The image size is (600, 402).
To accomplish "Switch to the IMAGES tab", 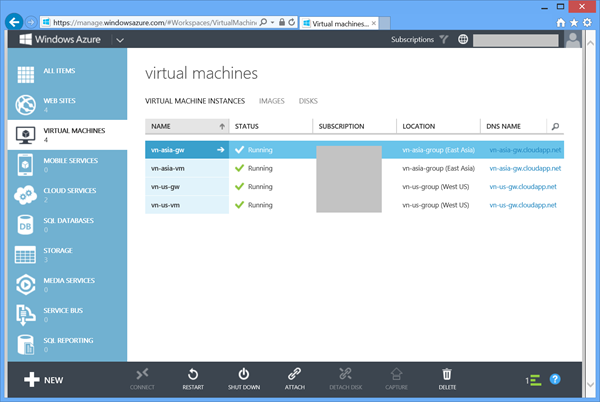I will coord(271,101).
